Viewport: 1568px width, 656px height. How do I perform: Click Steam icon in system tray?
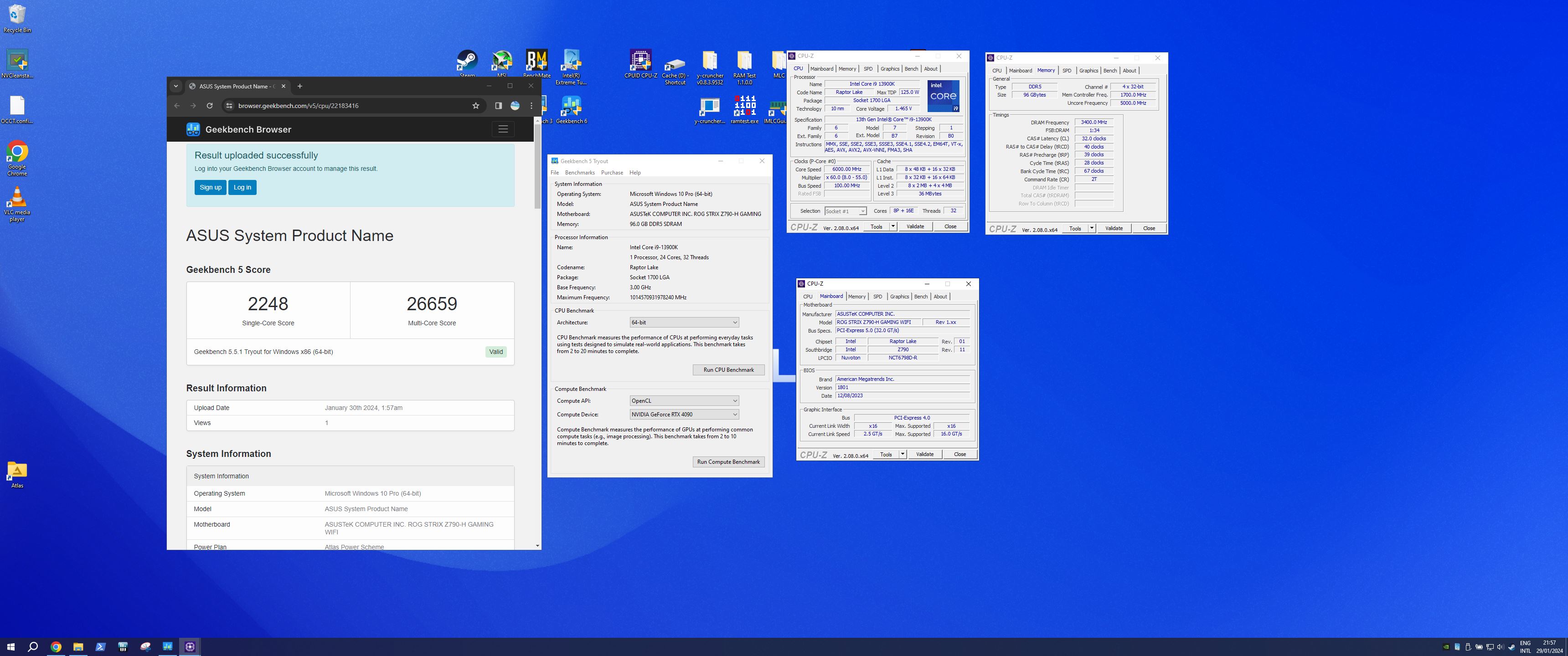click(1511, 647)
